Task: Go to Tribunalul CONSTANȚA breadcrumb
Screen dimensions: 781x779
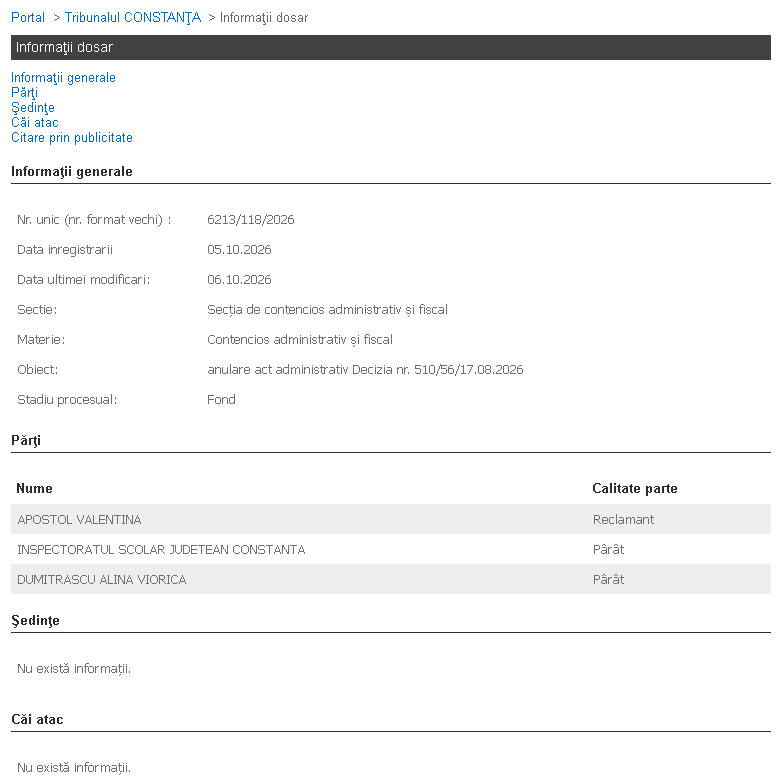Action: click(133, 17)
